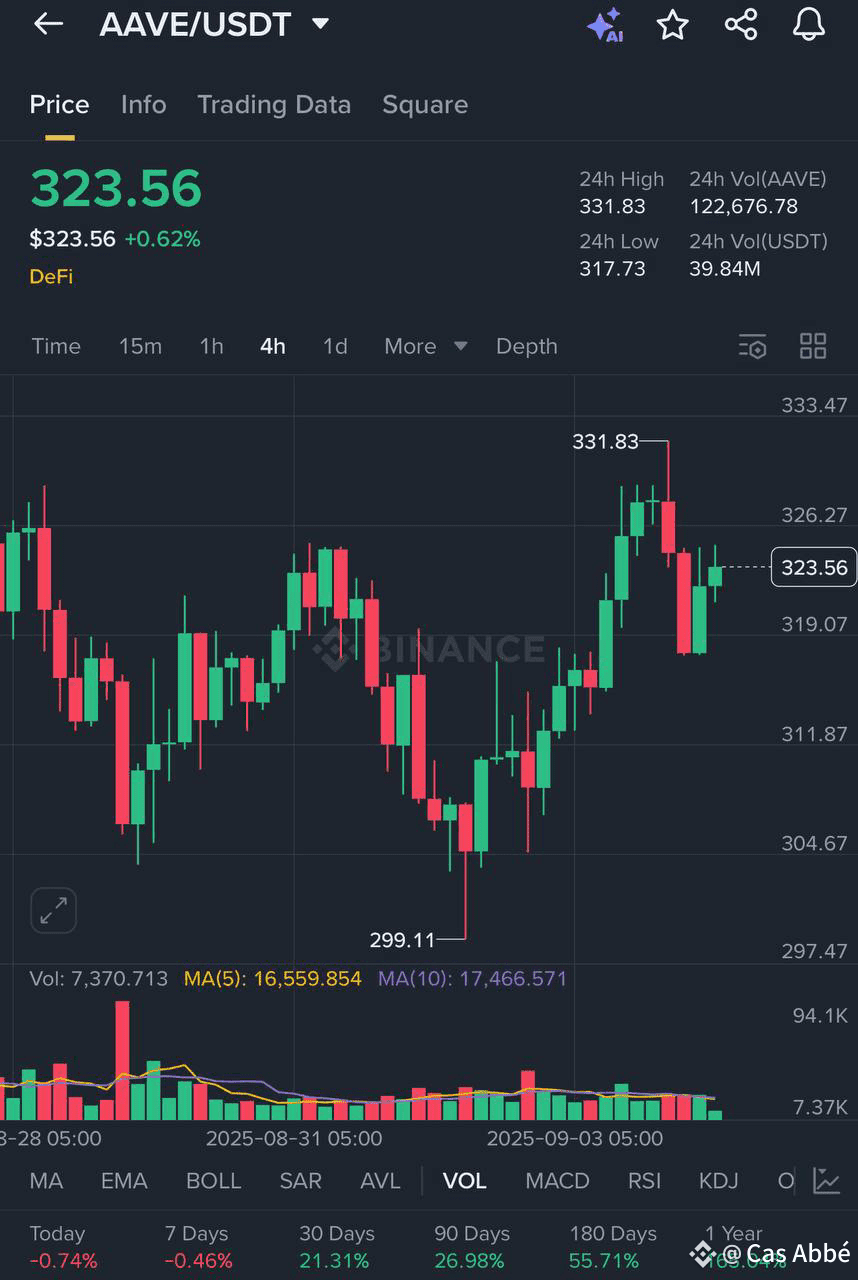
Task: Open AAVE/USDT pair dropdown arrow
Action: coord(321,24)
